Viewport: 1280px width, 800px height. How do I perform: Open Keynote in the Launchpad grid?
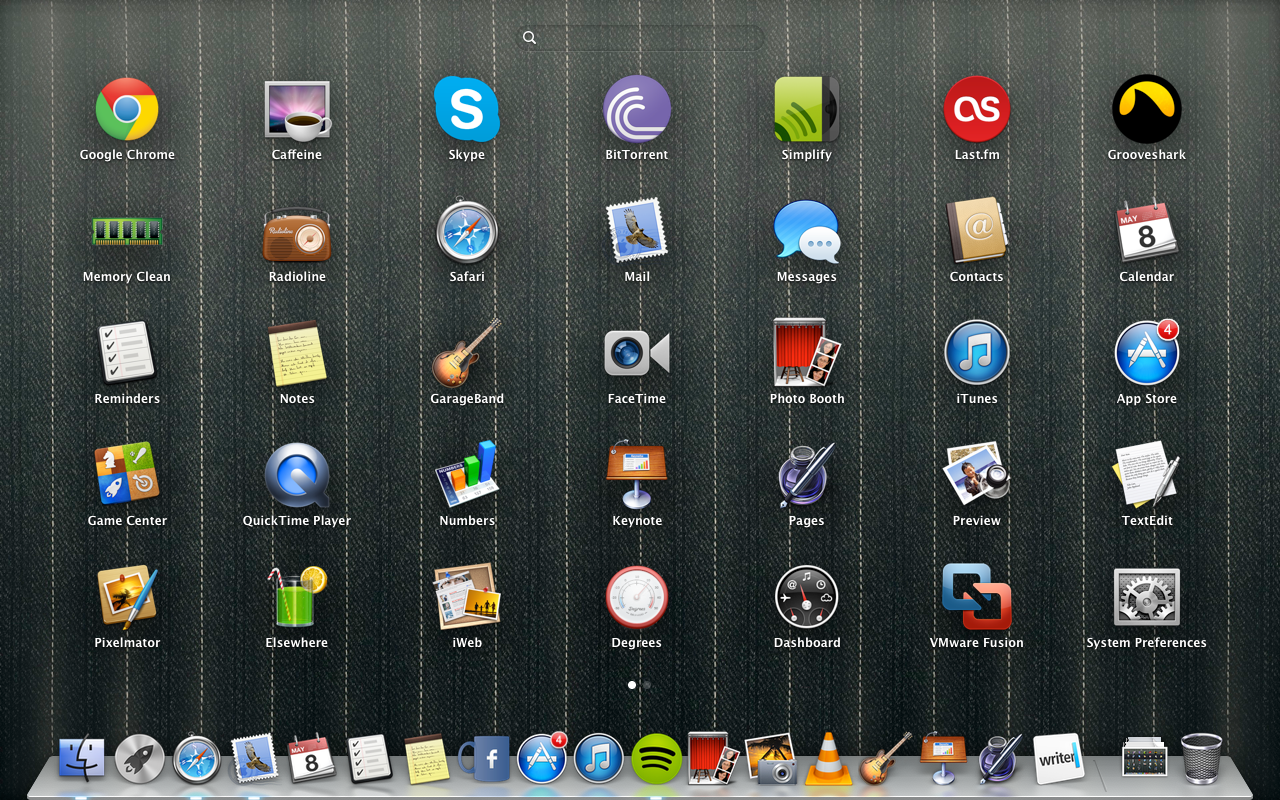pos(637,475)
